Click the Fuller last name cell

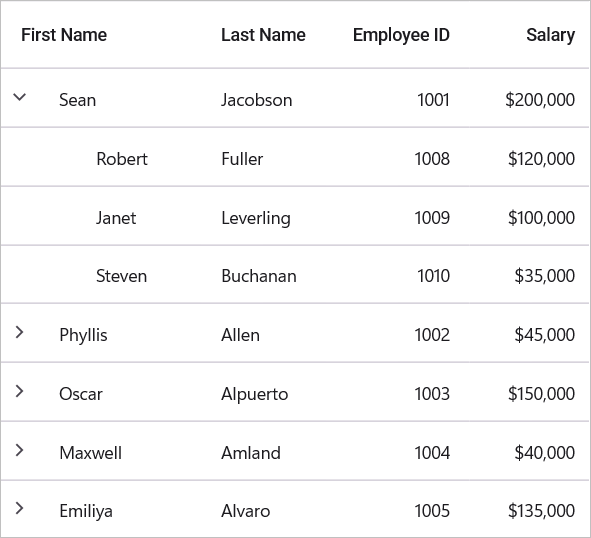(x=242, y=159)
